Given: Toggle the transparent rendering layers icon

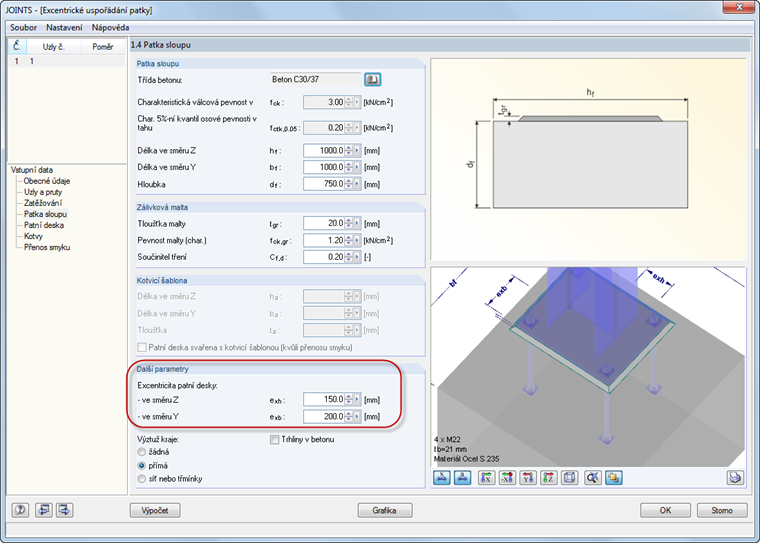Looking at the screenshot, I should pyautogui.click(x=614, y=478).
